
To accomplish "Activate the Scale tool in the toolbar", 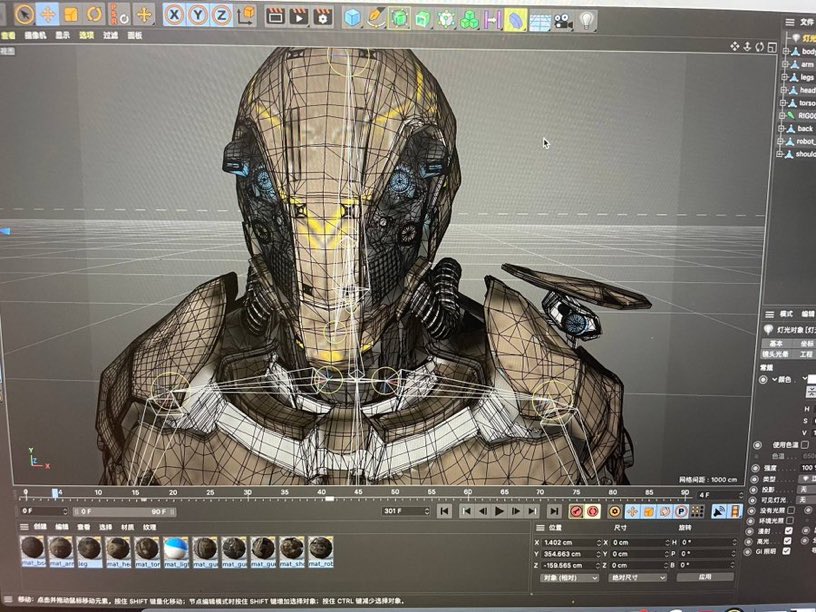I will [x=71, y=15].
